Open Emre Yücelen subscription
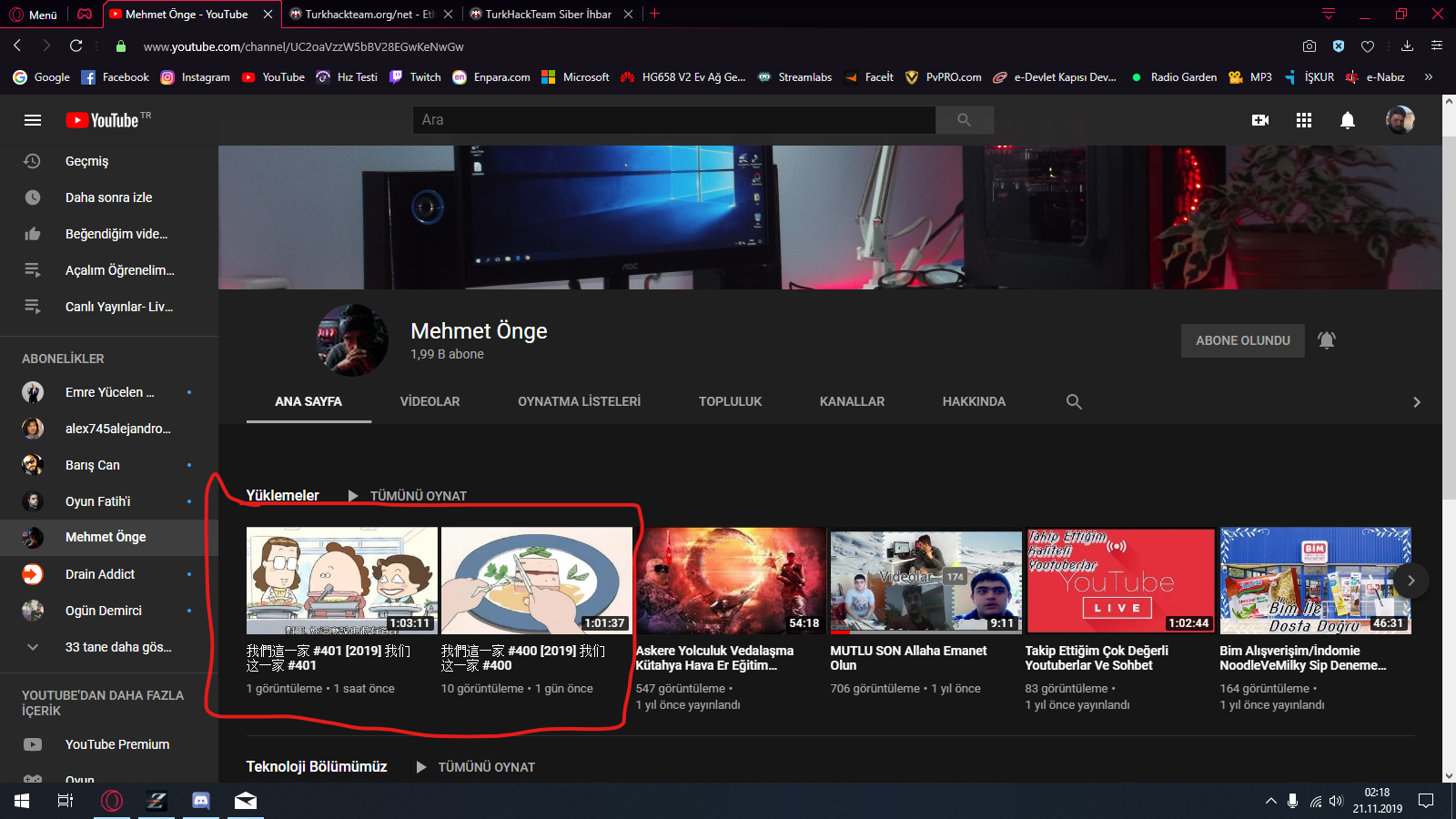 [x=109, y=392]
